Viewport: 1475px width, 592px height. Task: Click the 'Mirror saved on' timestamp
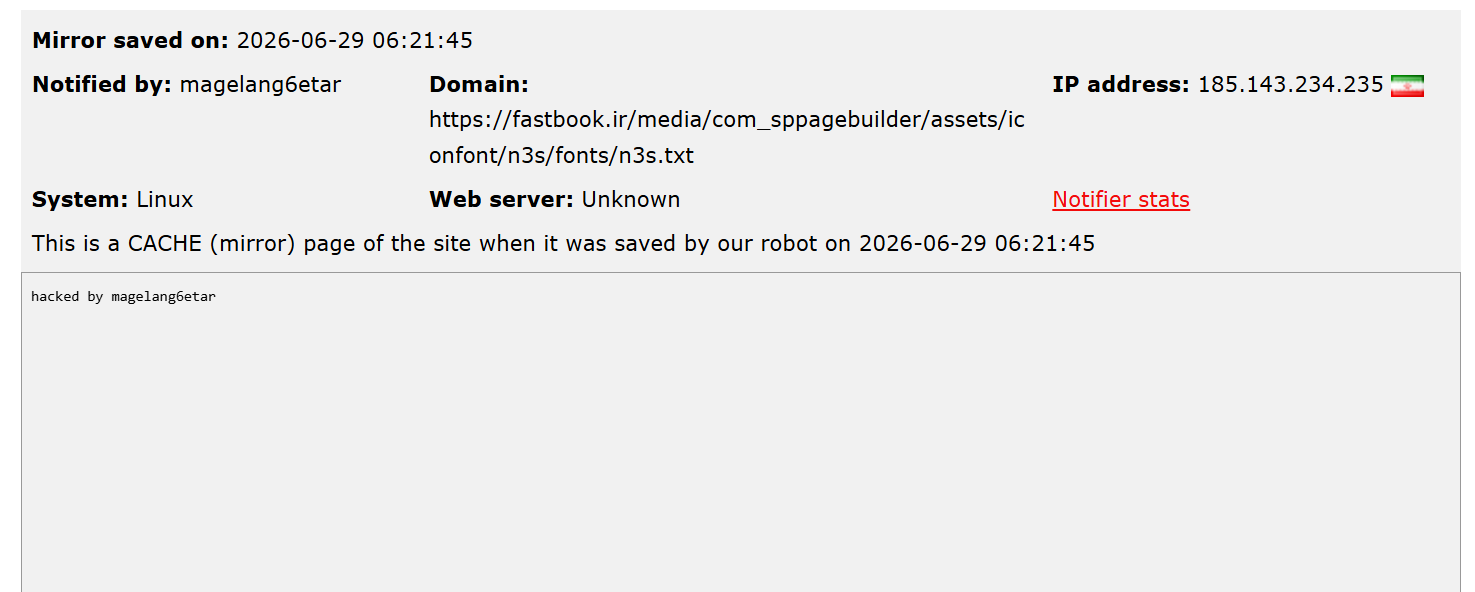(354, 41)
